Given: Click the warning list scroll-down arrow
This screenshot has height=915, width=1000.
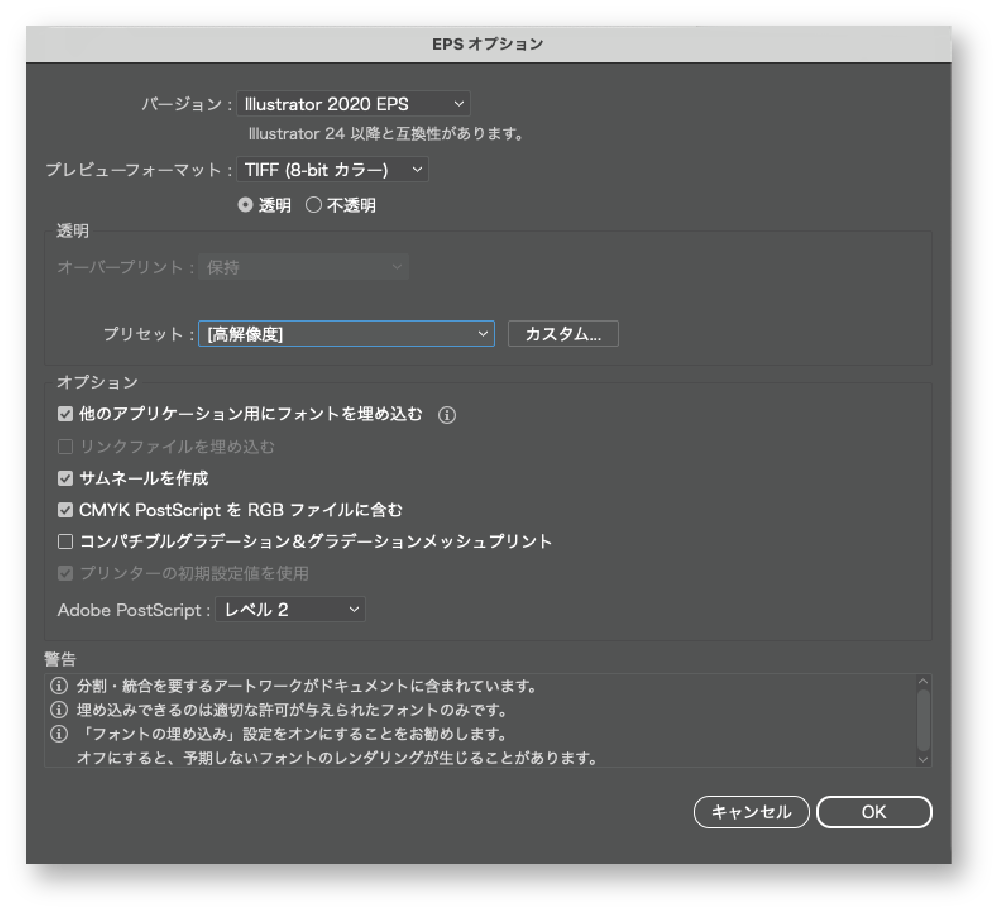Looking at the screenshot, I should (923, 759).
